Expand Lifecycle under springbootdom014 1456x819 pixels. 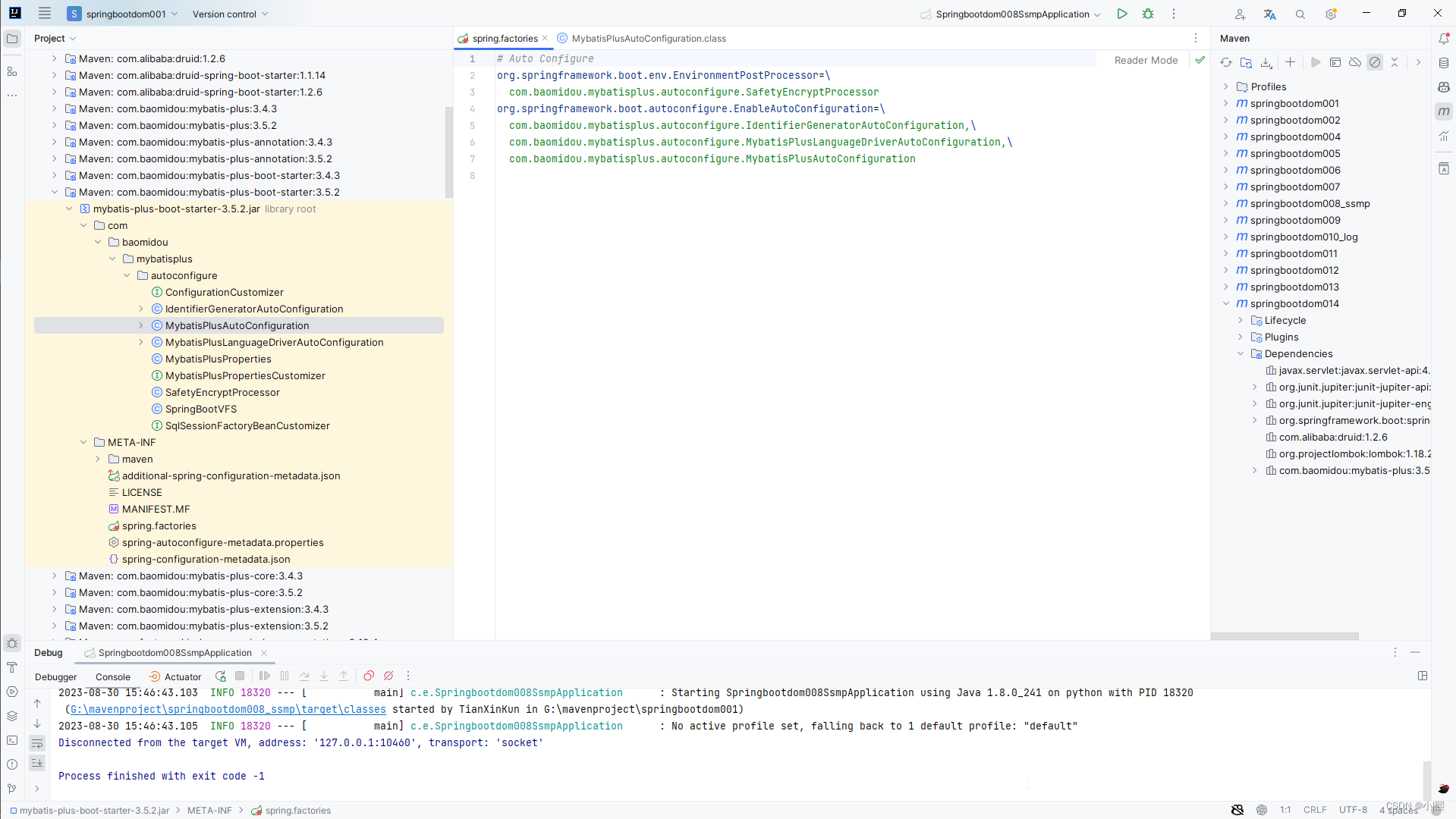pyautogui.click(x=1241, y=320)
